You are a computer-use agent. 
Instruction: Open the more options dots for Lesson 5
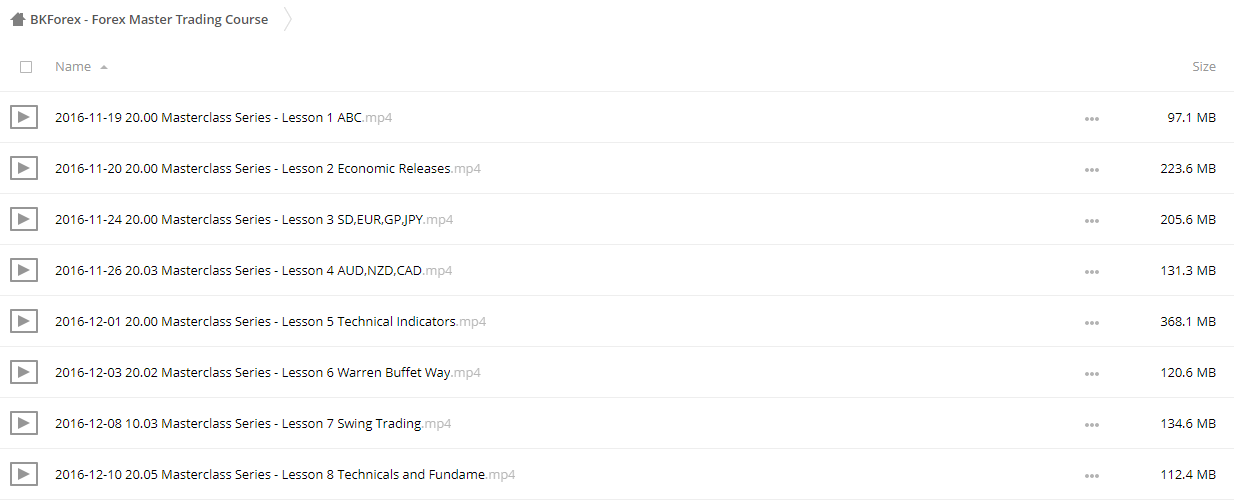click(1091, 323)
